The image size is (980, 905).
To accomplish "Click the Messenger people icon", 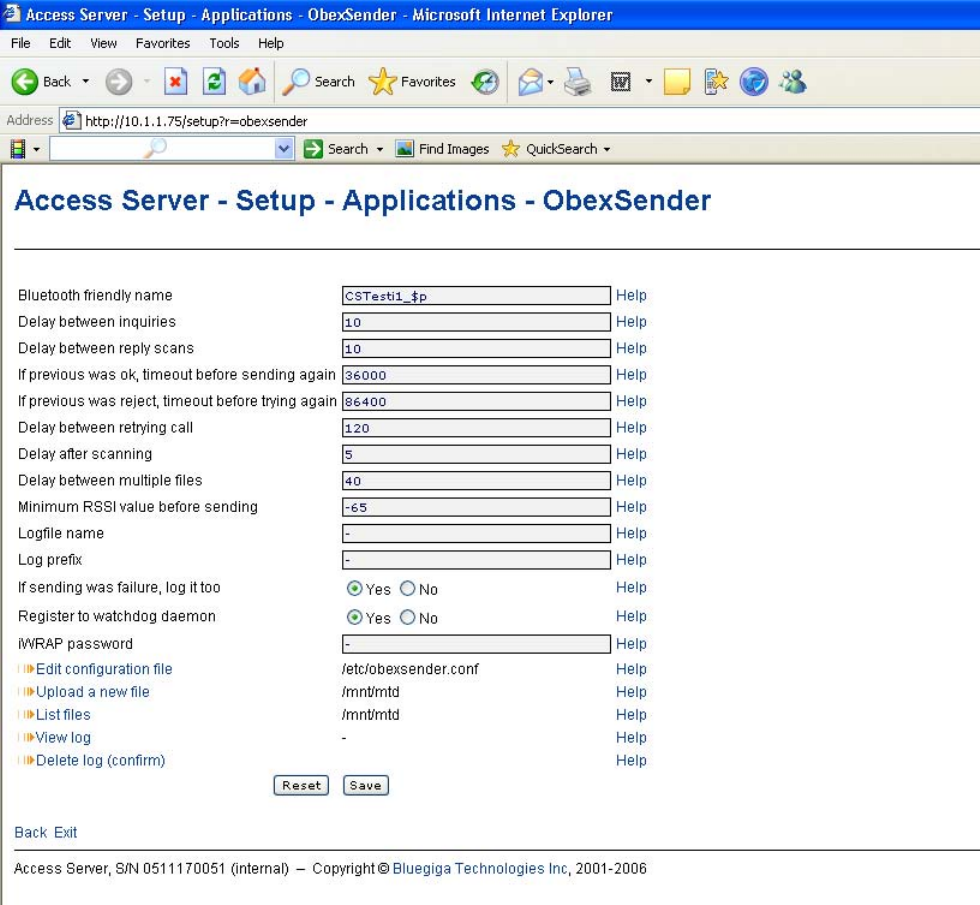I will click(792, 82).
